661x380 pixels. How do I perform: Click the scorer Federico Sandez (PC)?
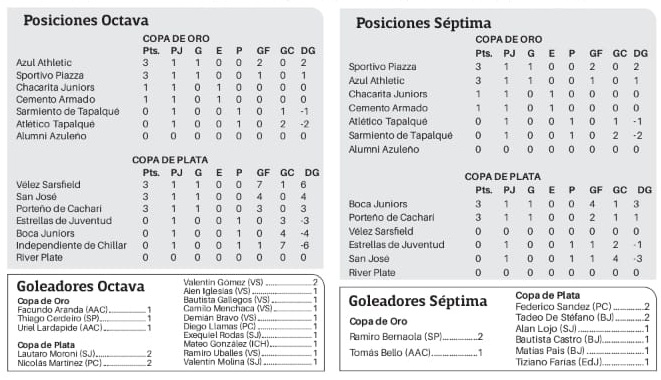click(563, 307)
